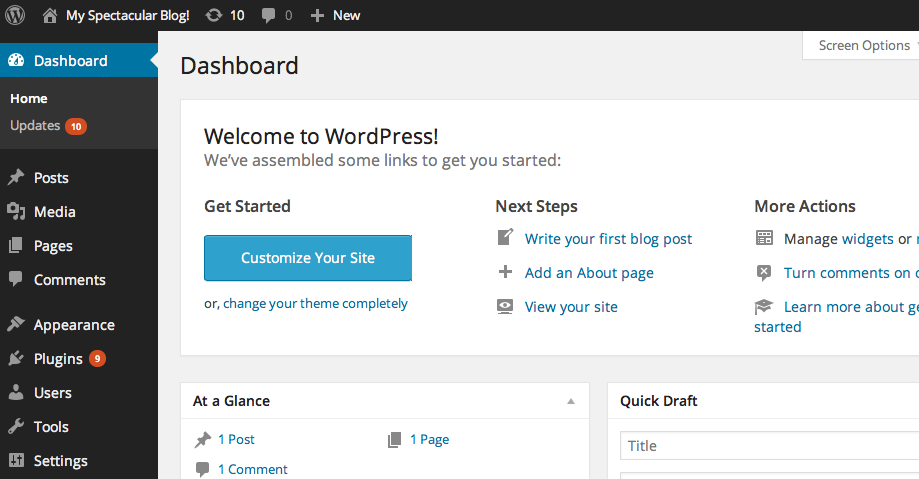Click the plus New content icon
Image resolution: width=919 pixels, height=479 pixels.
tap(317, 15)
